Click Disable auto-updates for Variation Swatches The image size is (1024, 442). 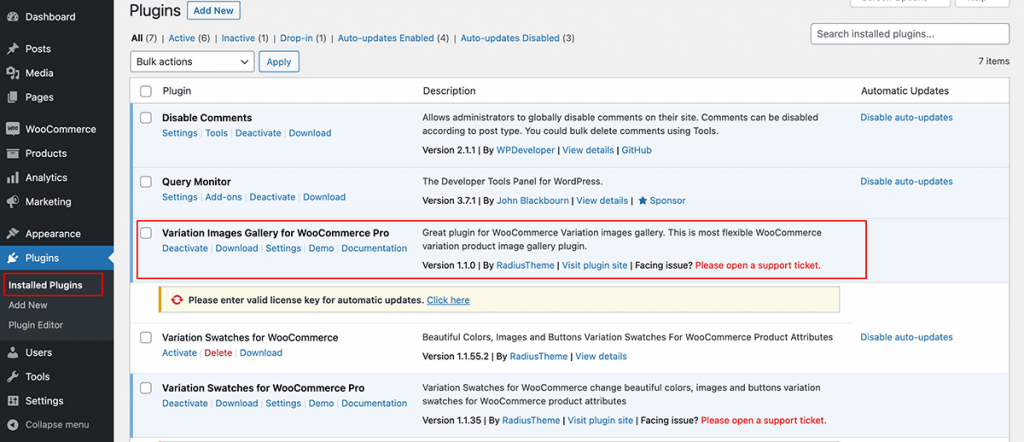(x=906, y=338)
